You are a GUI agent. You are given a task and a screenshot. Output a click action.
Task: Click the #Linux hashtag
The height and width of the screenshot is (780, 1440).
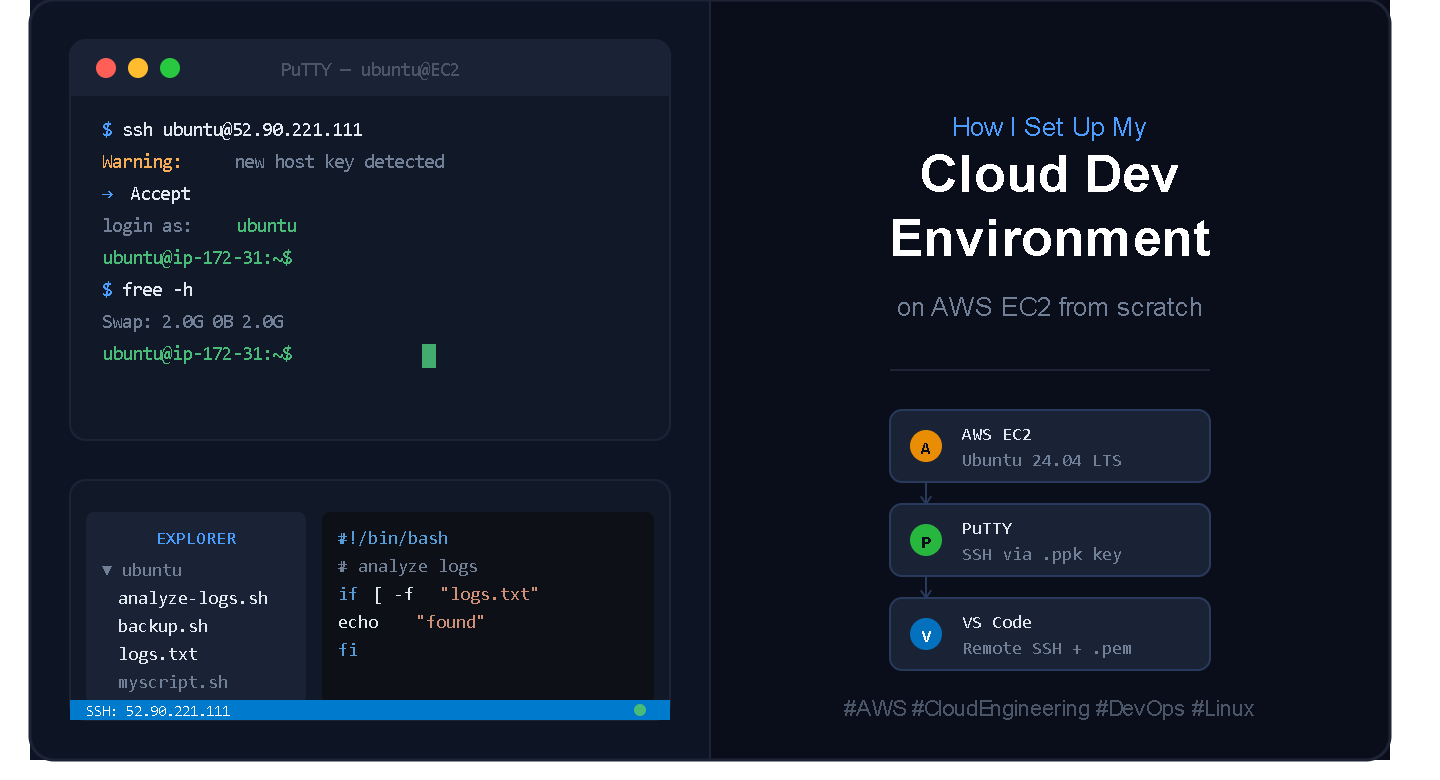pyautogui.click(x=1223, y=709)
